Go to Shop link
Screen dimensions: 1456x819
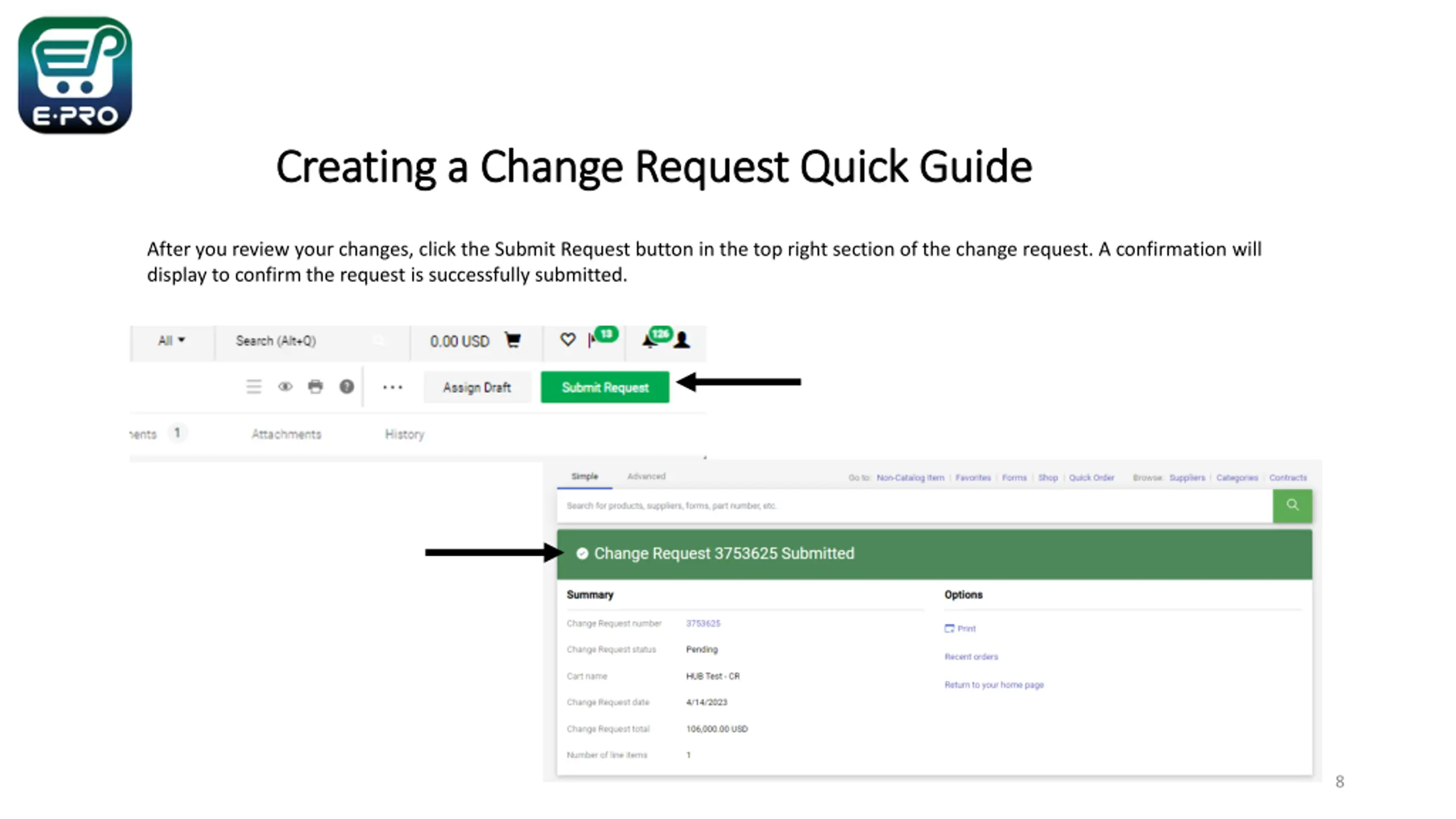(1048, 478)
